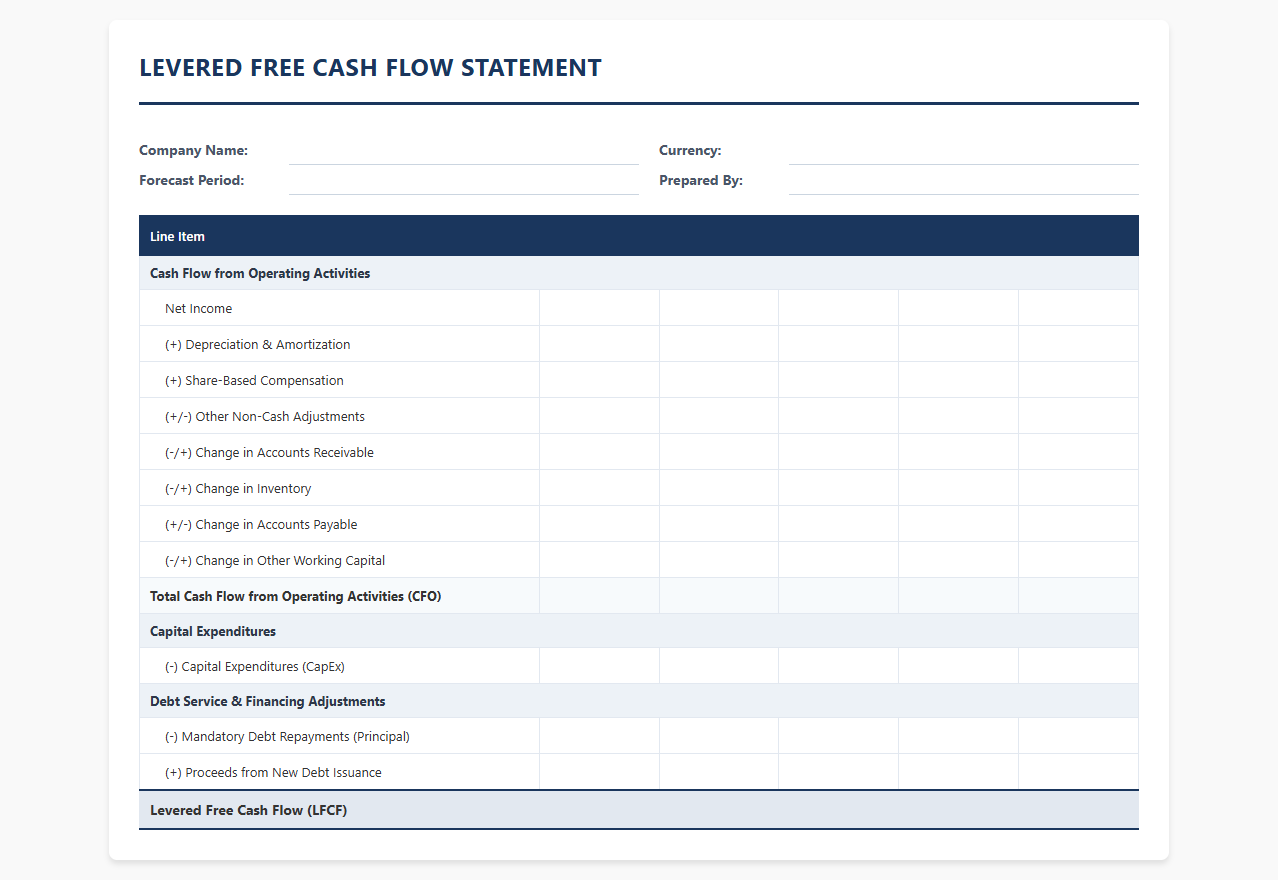The image size is (1278, 880).
Task: Click the Levered Free Cash Flow Statement title
Action: pyautogui.click(x=371, y=68)
